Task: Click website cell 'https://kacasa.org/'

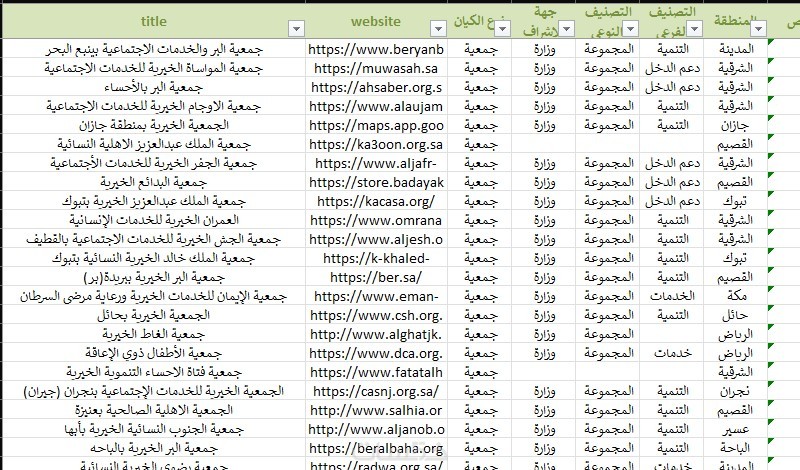Action: click(376, 201)
